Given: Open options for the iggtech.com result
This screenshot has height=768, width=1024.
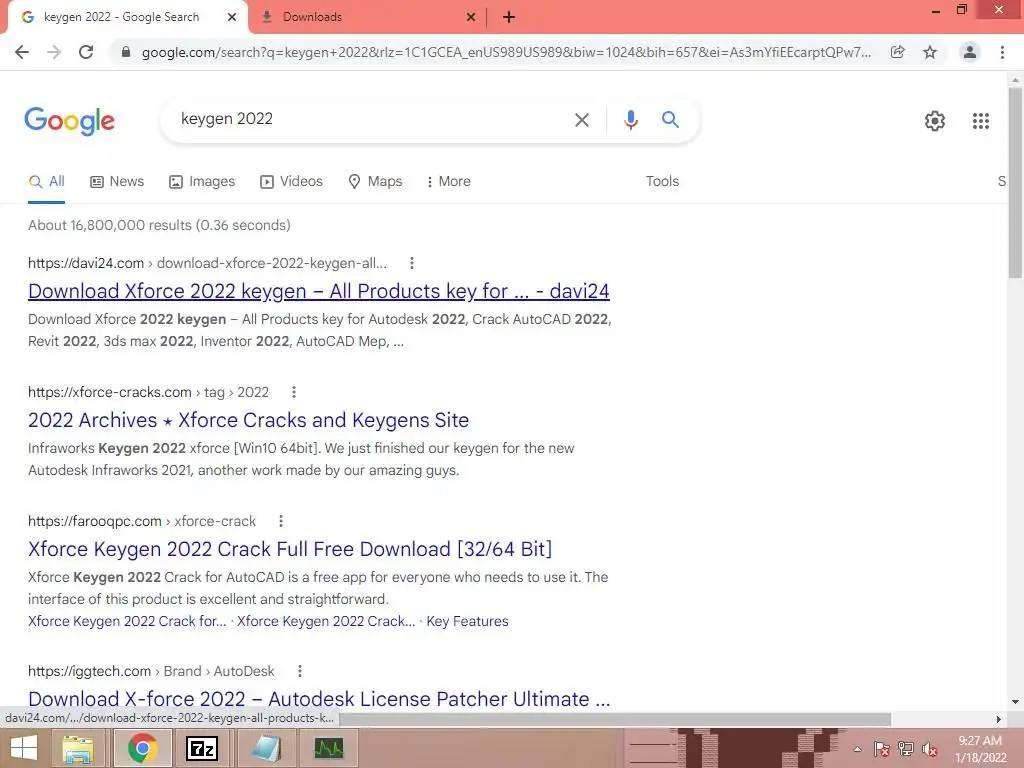Looking at the screenshot, I should click(x=300, y=671).
